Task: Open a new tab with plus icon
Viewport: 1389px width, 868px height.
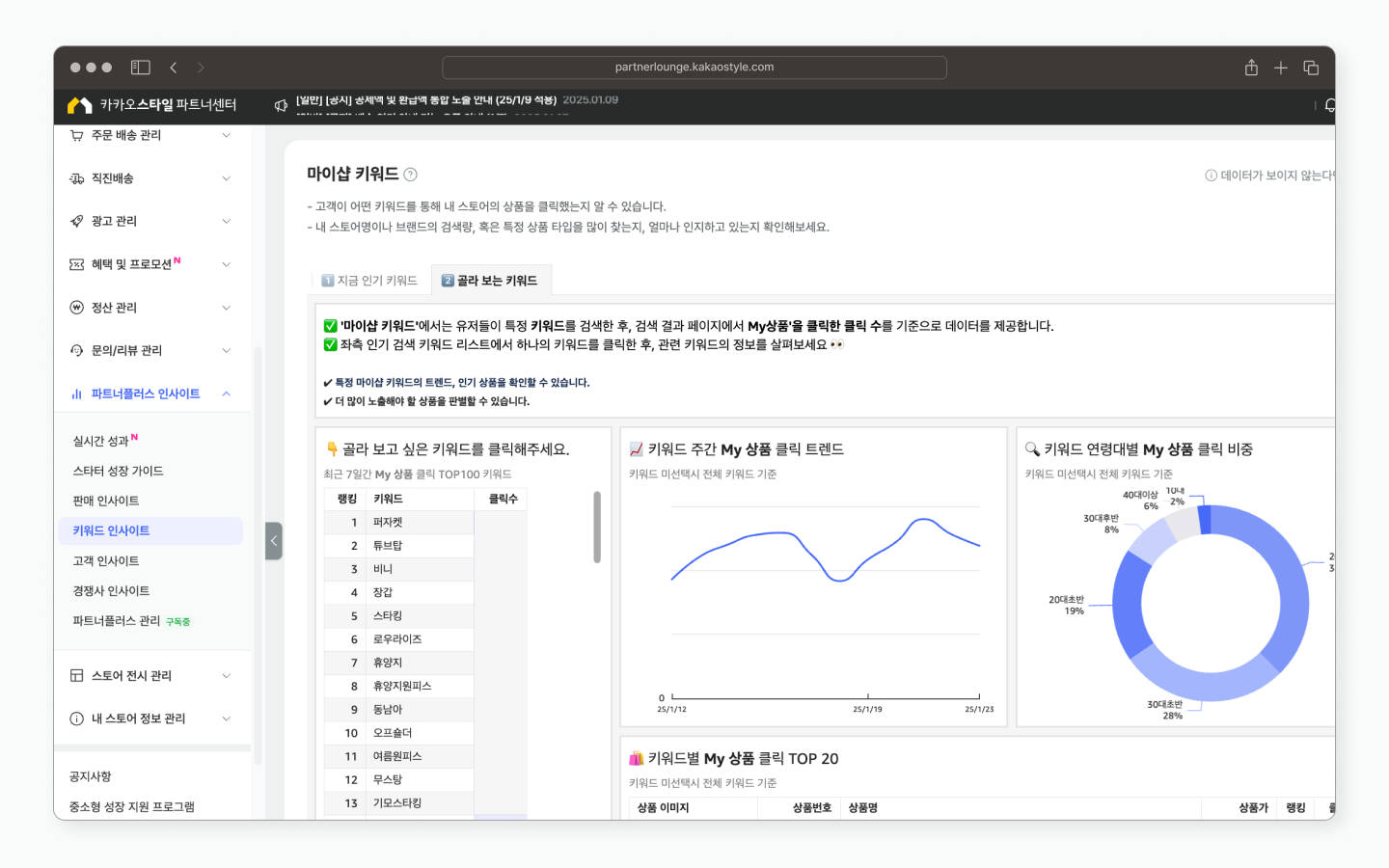Action: click(1281, 68)
